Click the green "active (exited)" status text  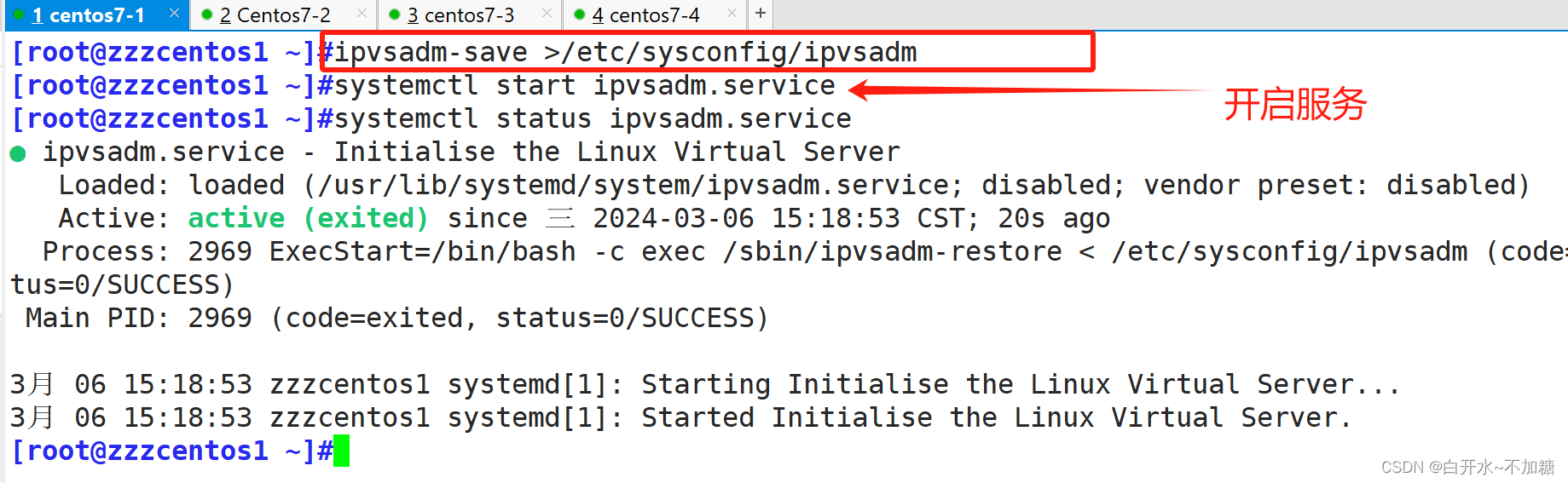(308, 219)
